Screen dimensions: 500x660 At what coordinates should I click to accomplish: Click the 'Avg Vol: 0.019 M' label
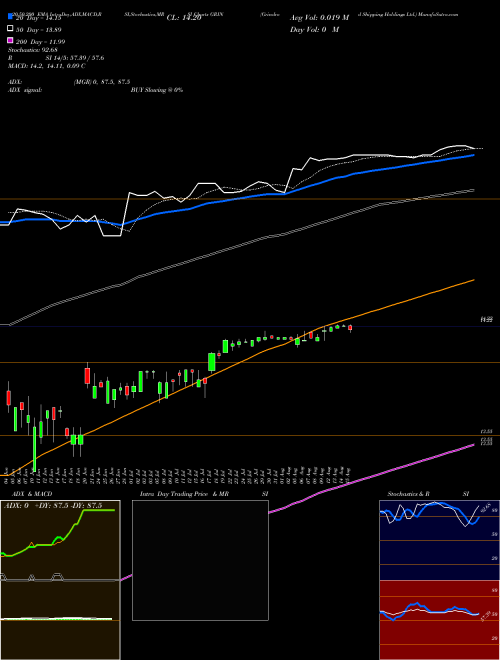pyautogui.click(x=319, y=18)
